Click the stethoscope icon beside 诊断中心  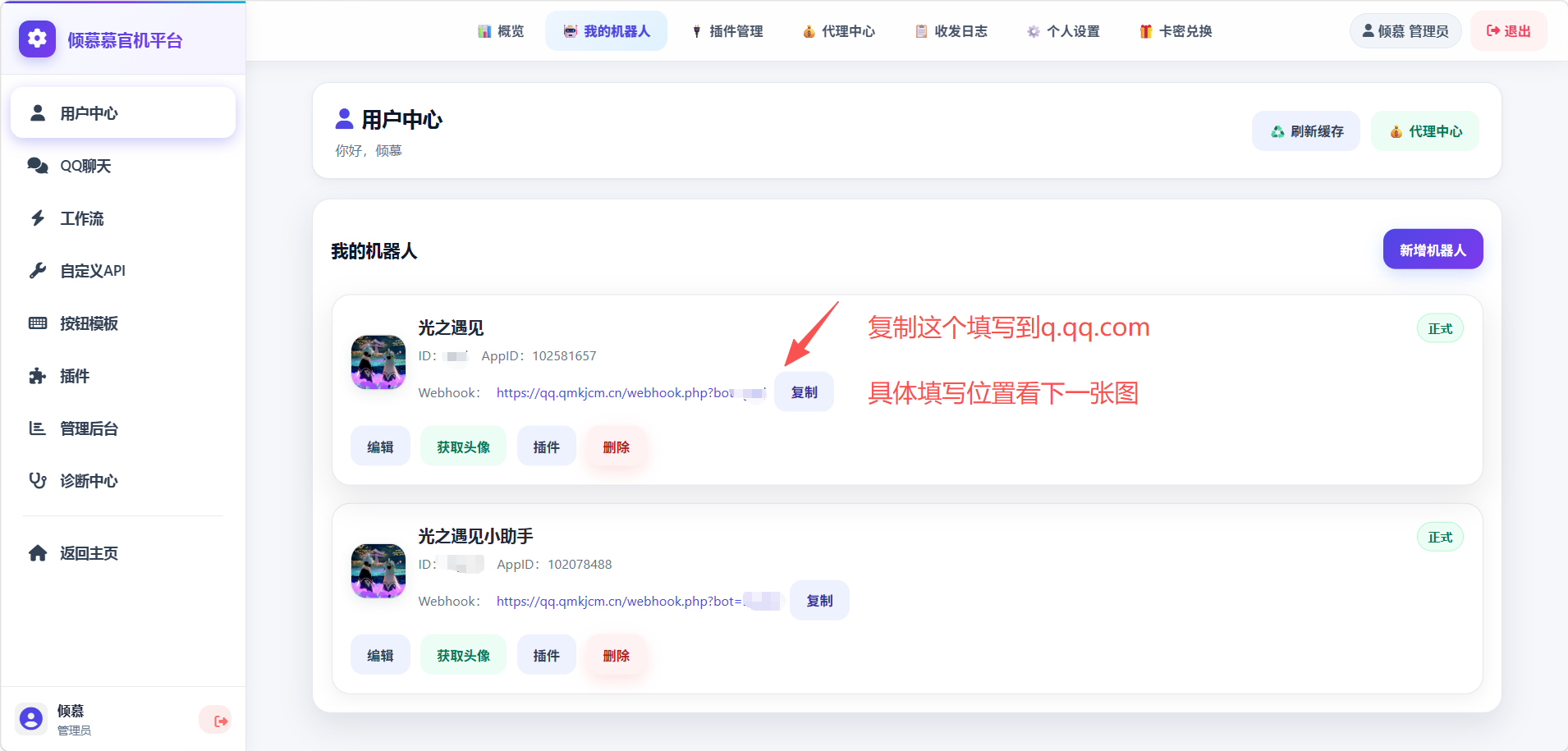pos(38,481)
